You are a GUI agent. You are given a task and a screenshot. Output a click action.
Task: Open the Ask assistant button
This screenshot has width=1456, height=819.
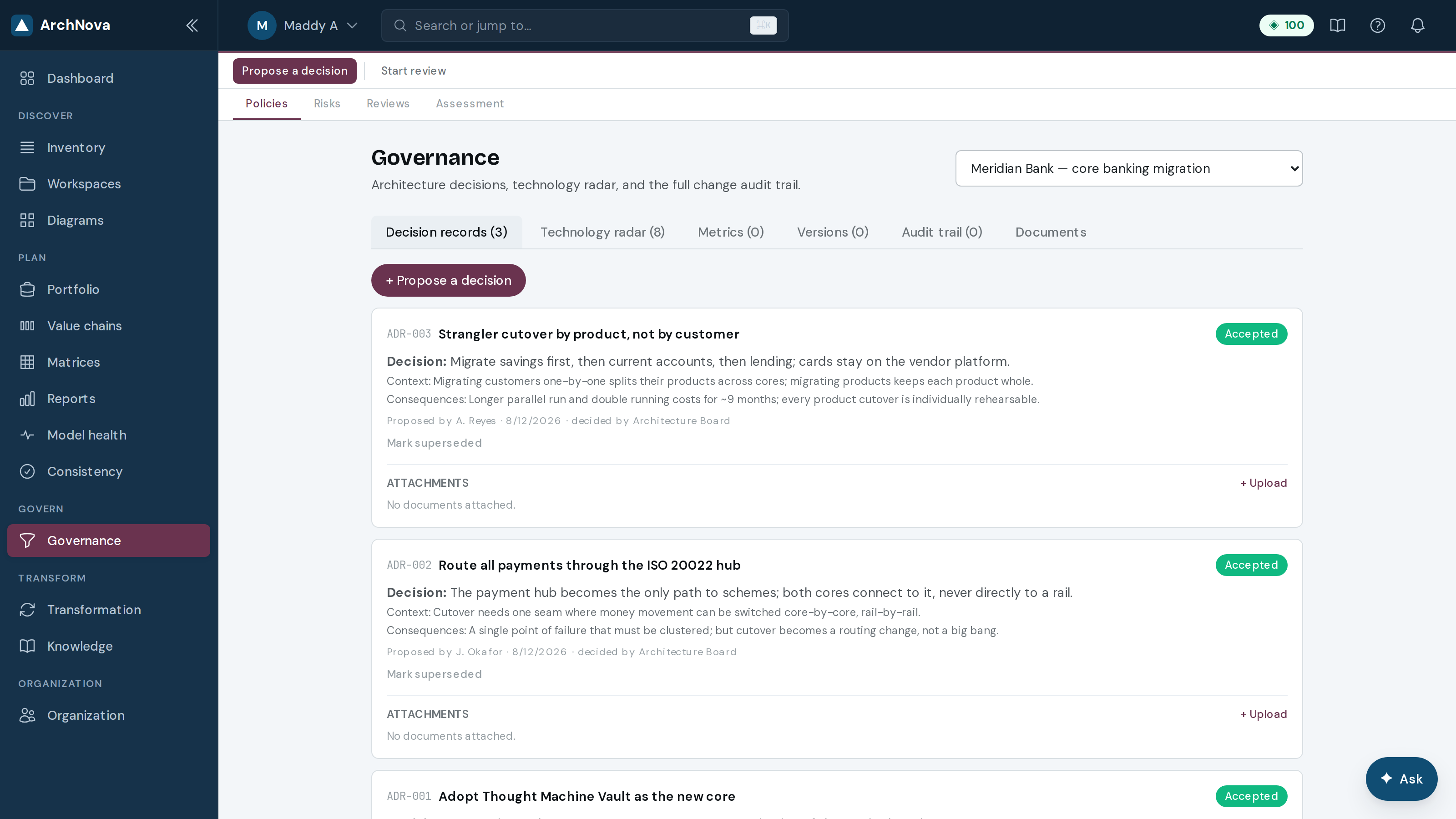point(1402,779)
